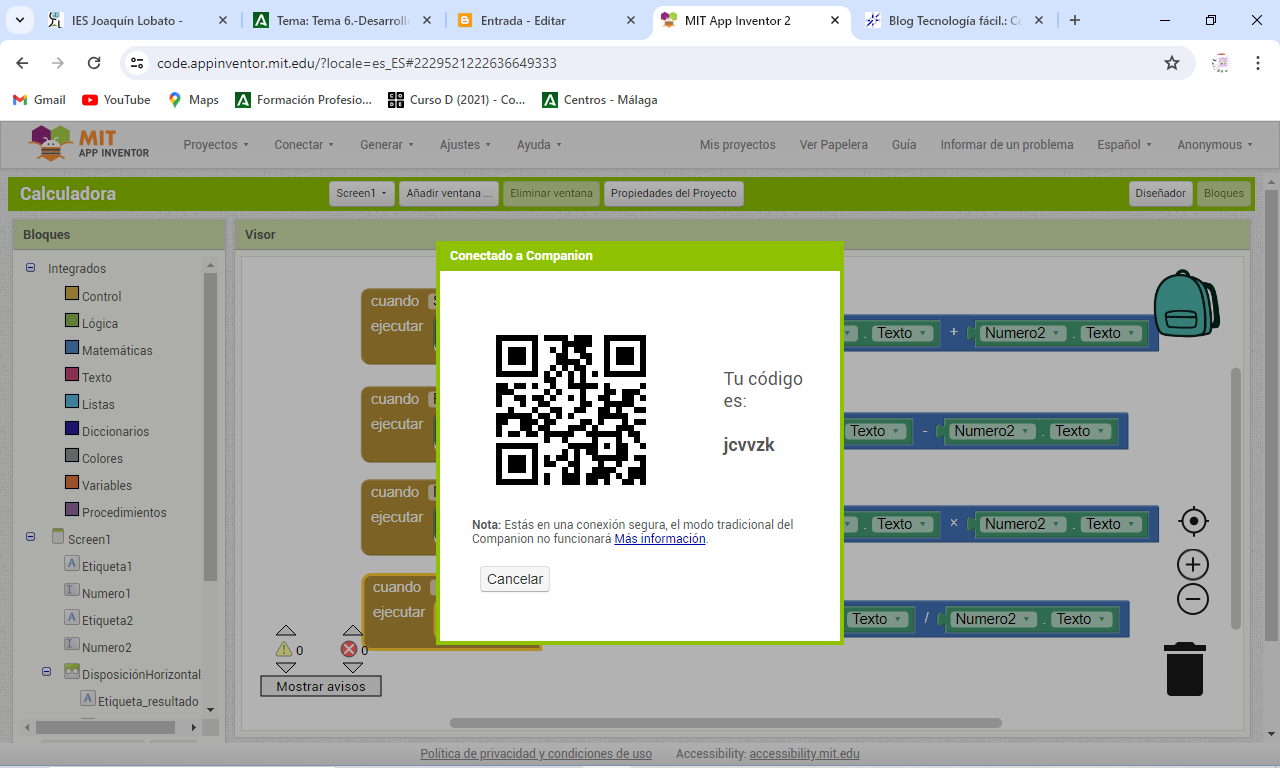Cancel the Companion connection dialog
The width and height of the screenshot is (1280, 768).
coord(515,579)
